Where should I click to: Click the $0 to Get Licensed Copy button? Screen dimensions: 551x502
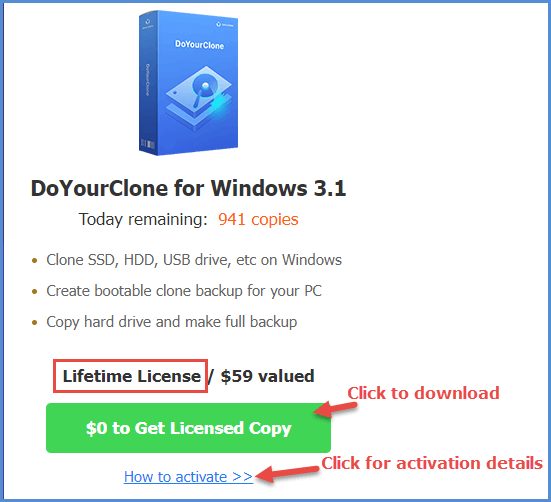point(188,428)
